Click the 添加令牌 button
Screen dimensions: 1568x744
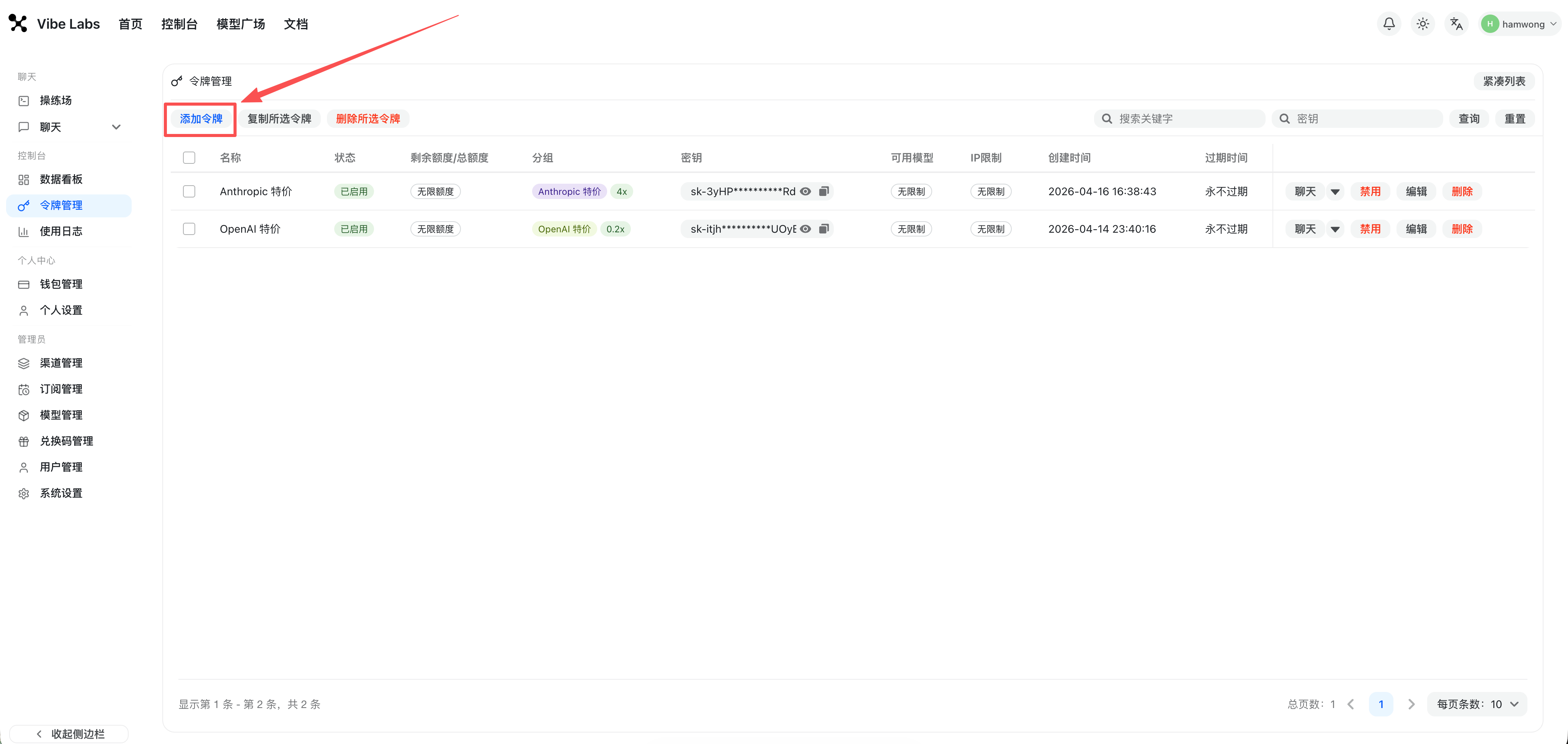click(200, 119)
